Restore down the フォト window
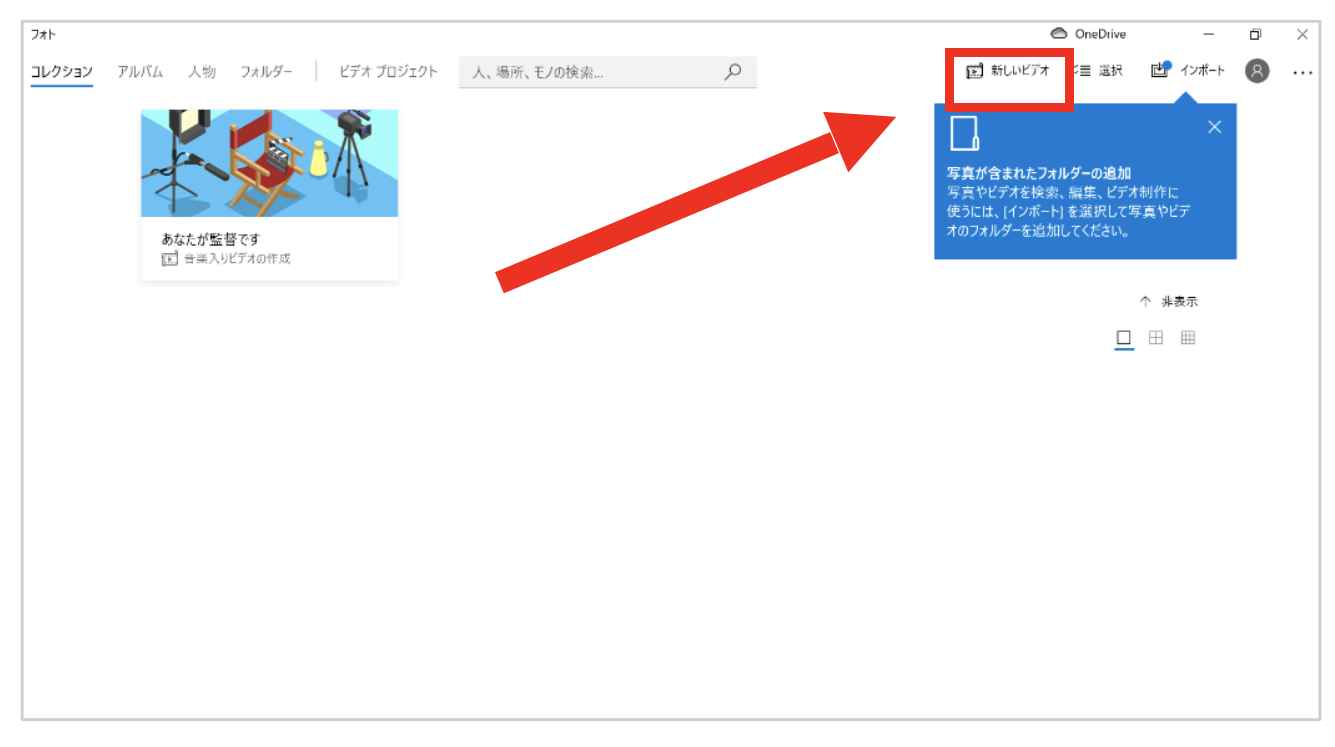Screen dimensions: 1335x747 (x=1255, y=34)
